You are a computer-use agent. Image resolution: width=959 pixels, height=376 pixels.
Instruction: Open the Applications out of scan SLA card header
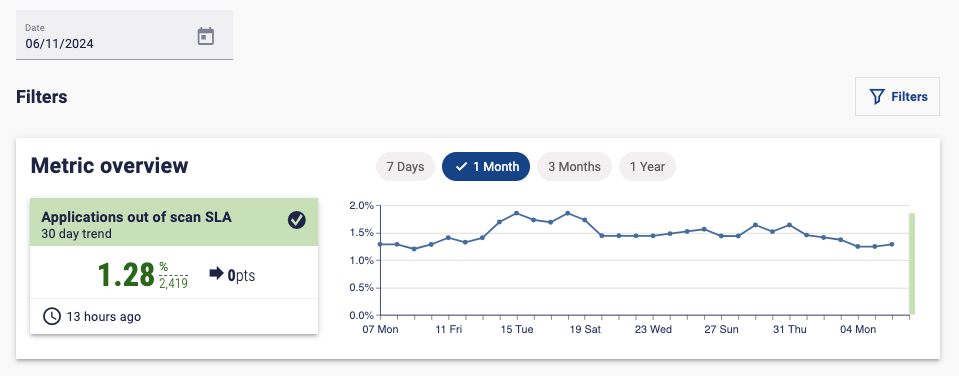tap(174, 222)
